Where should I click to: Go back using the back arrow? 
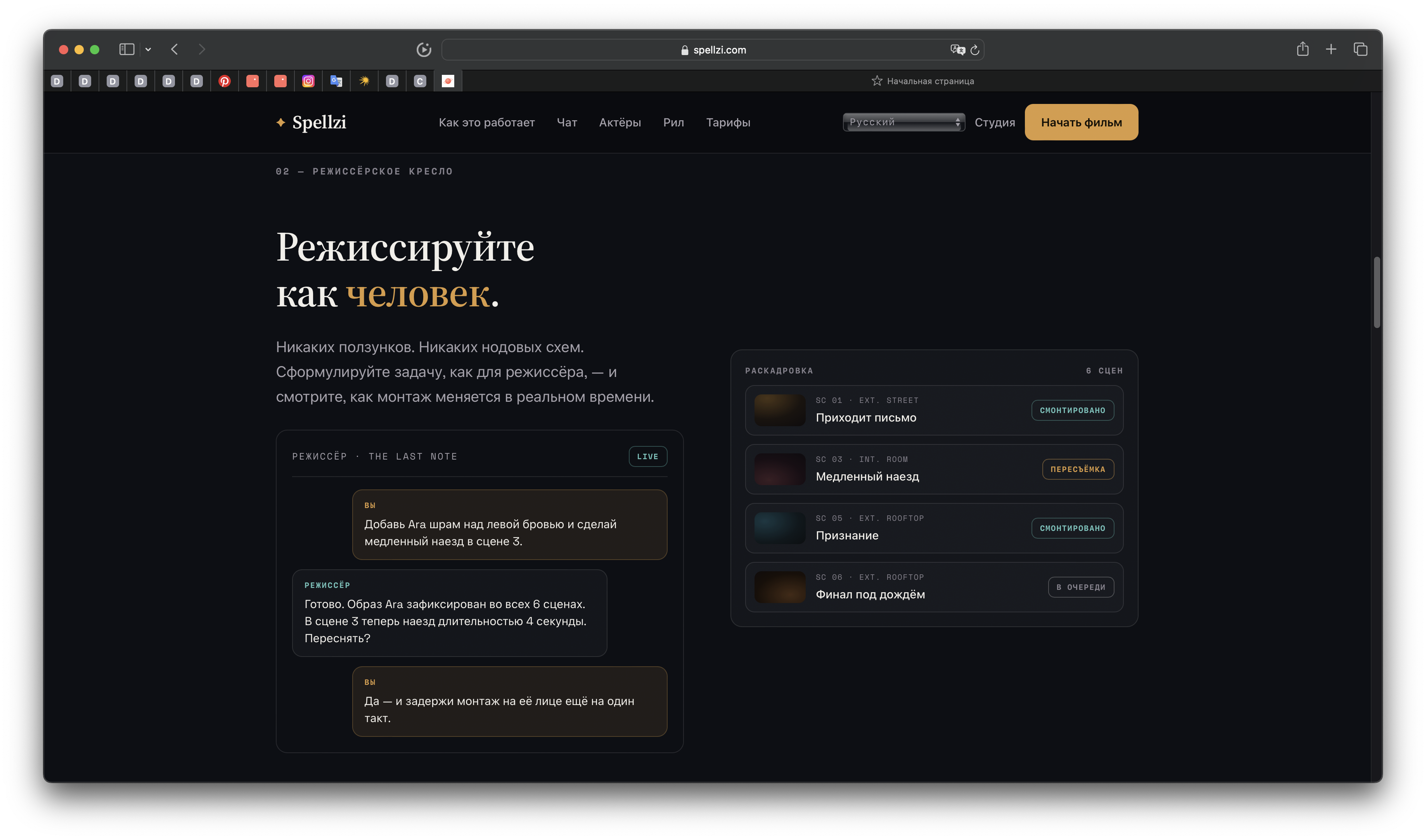coord(174,50)
